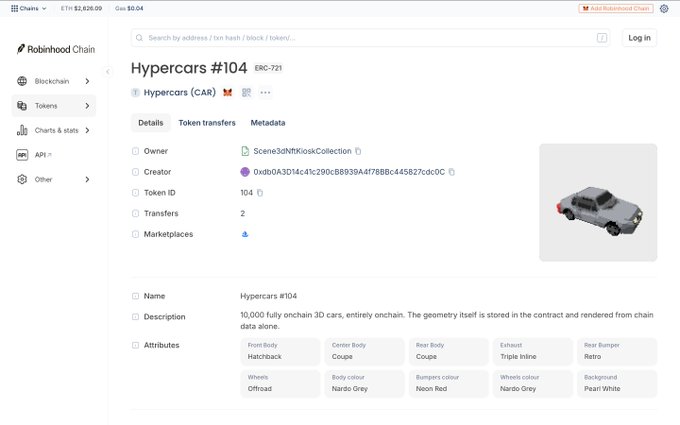
Task: Click the Transfers info hint icon
Action: click(135, 213)
